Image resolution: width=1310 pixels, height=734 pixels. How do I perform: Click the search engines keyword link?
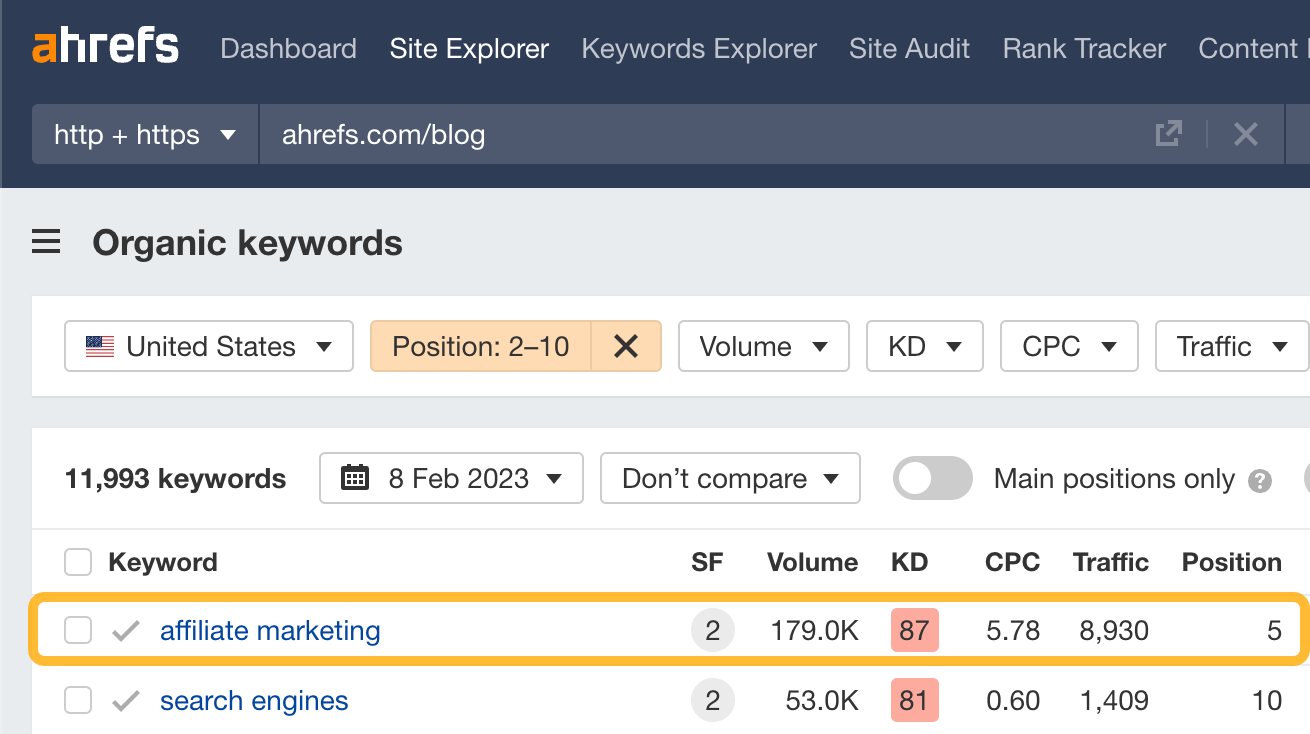pos(254,700)
